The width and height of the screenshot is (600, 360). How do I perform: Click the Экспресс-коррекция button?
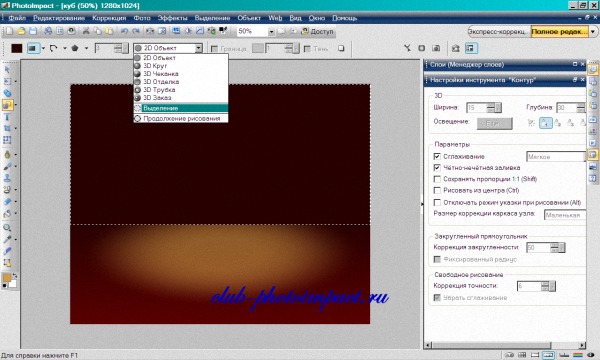pos(499,32)
